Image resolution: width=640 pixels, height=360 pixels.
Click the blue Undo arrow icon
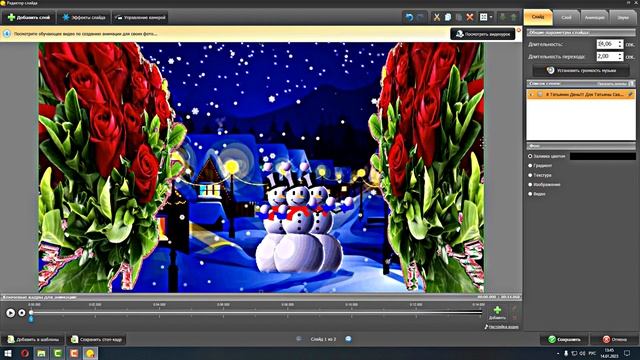coord(409,17)
